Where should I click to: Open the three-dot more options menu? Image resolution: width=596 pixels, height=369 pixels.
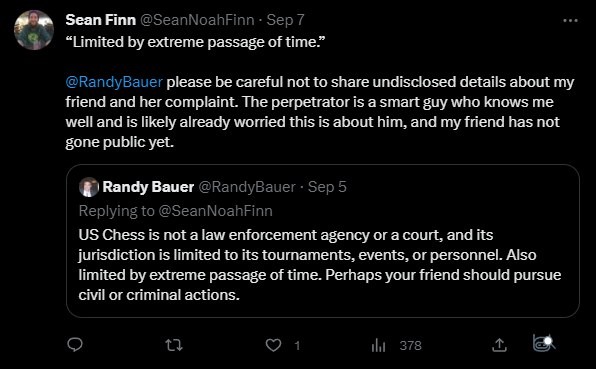(570, 21)
